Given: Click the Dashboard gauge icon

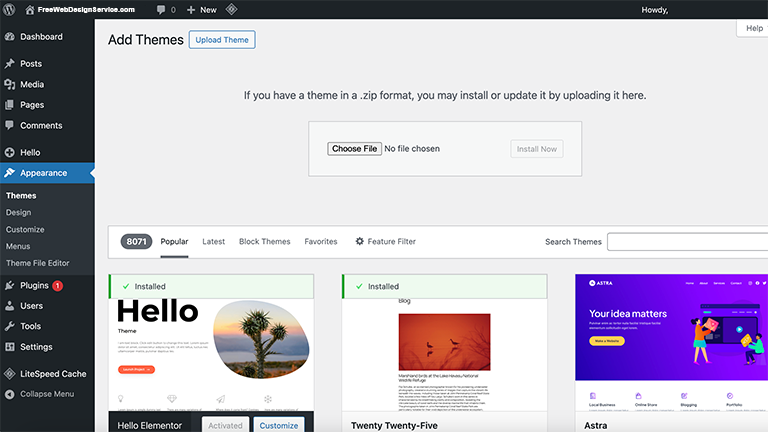Looking at the screenshot, I should point(10,37).
